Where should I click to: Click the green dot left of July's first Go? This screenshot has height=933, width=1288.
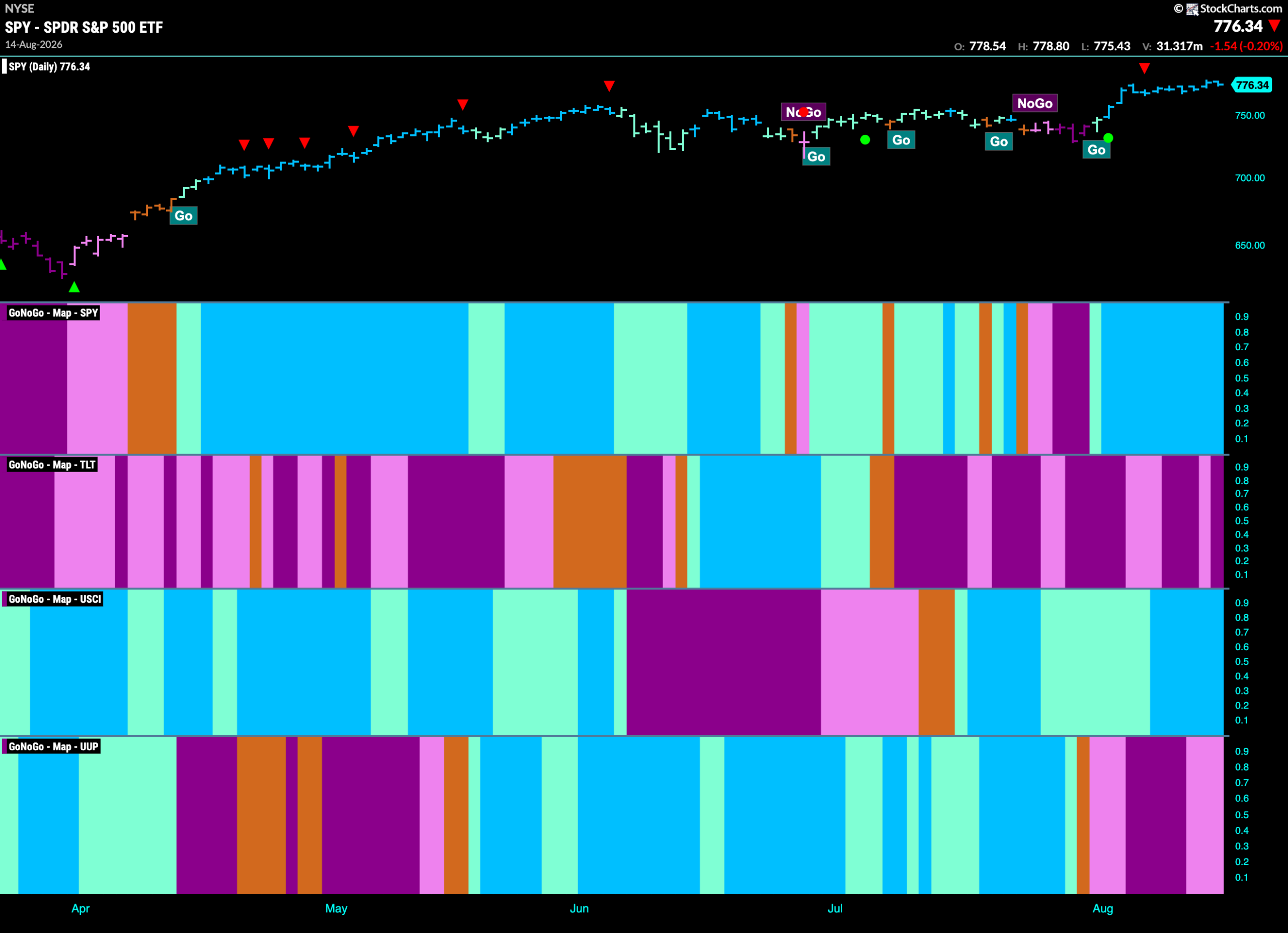[865, 140]
